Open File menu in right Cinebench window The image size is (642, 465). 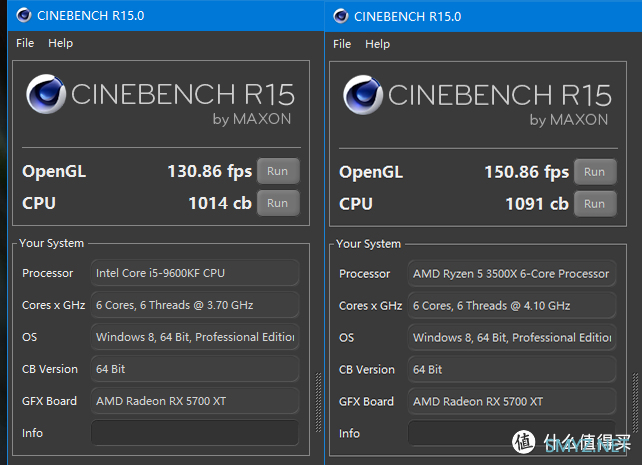pos(342,44)
